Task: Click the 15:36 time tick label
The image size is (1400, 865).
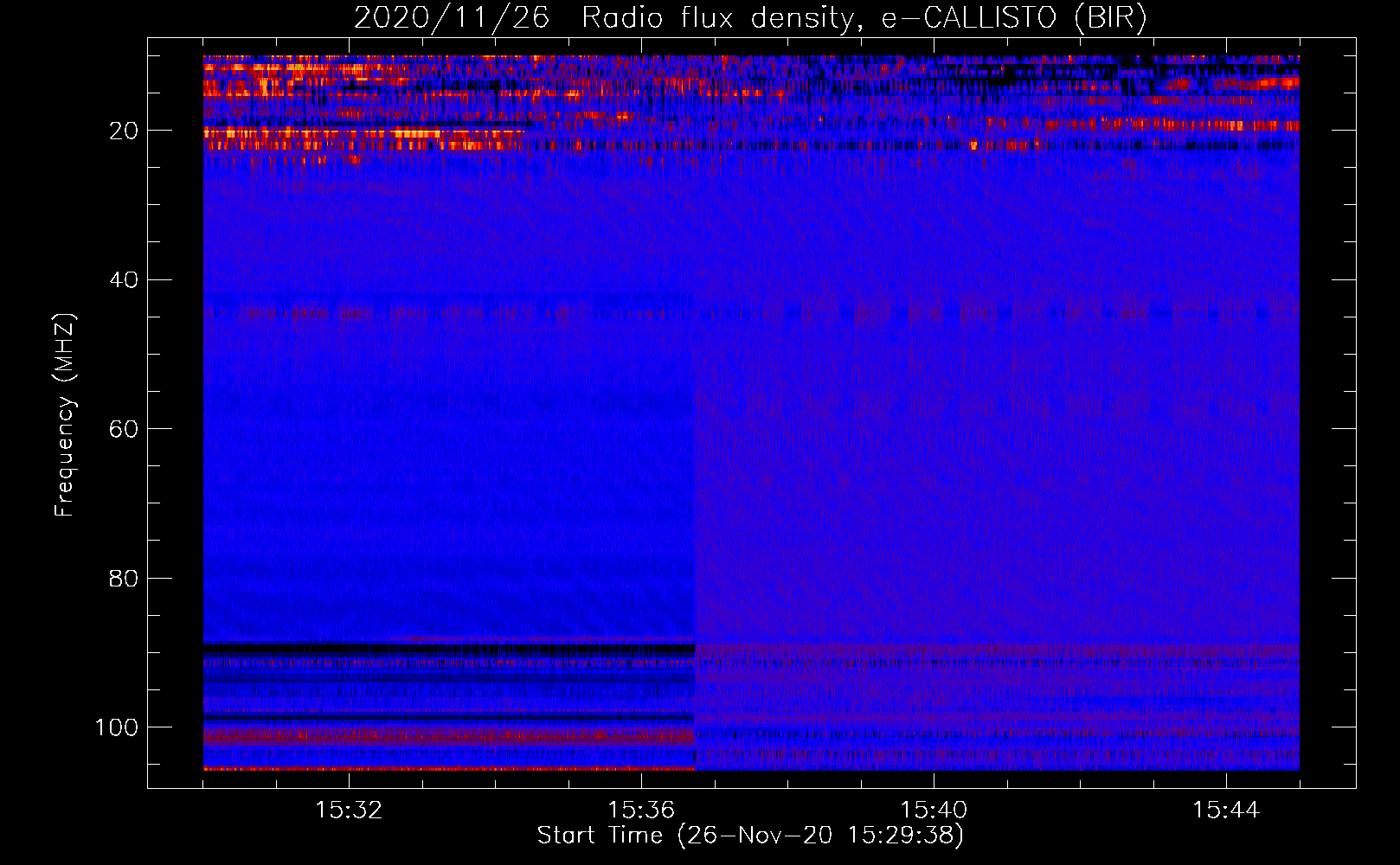Action: tap(641, 811)
